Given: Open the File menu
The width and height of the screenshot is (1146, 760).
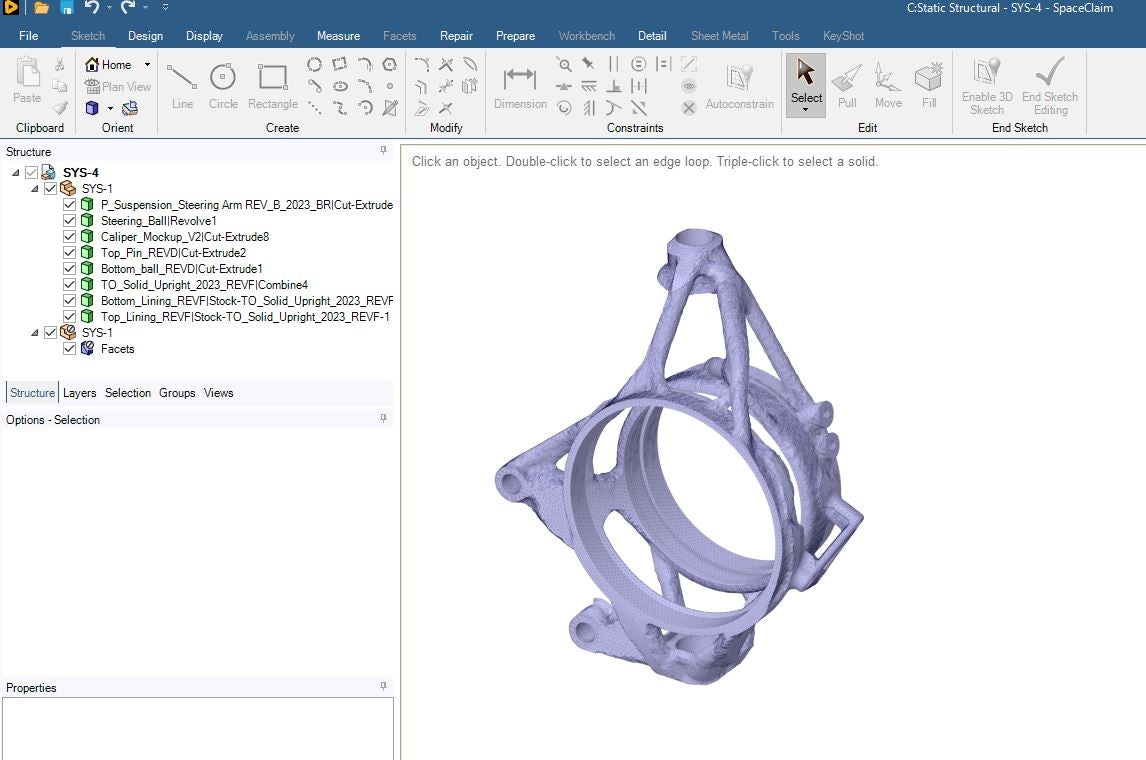Looking at the screenshot, I should pos(29,36).
